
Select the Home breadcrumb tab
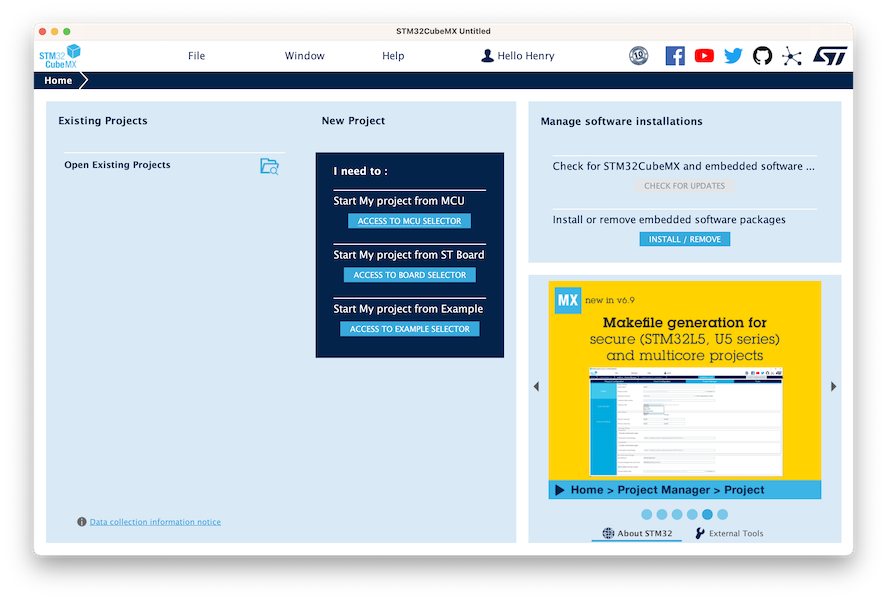[x=58, y=80]
